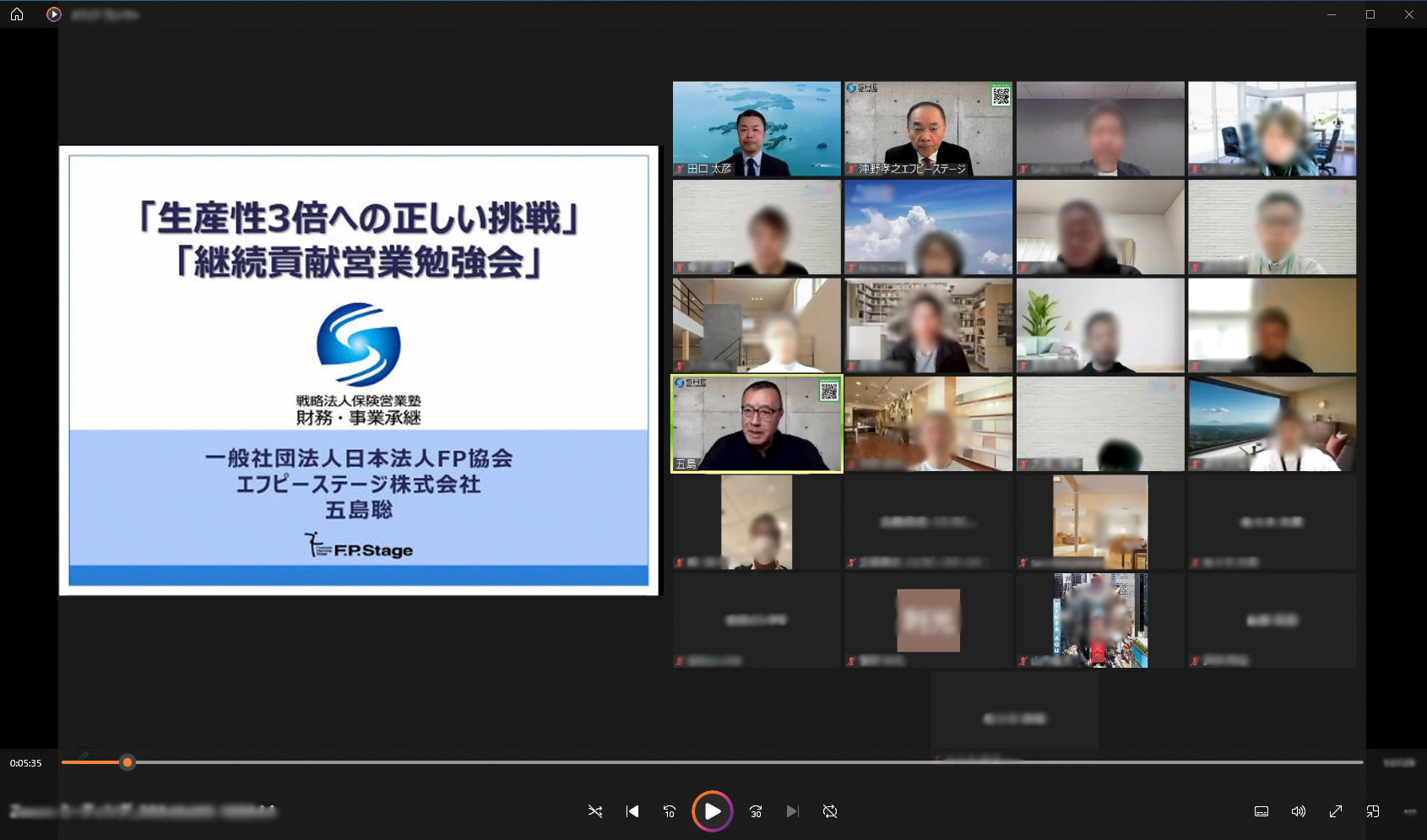Viewport: 1427px width, 840px height.
Task: Skip back 10 seconds
Action: point(670,811)
